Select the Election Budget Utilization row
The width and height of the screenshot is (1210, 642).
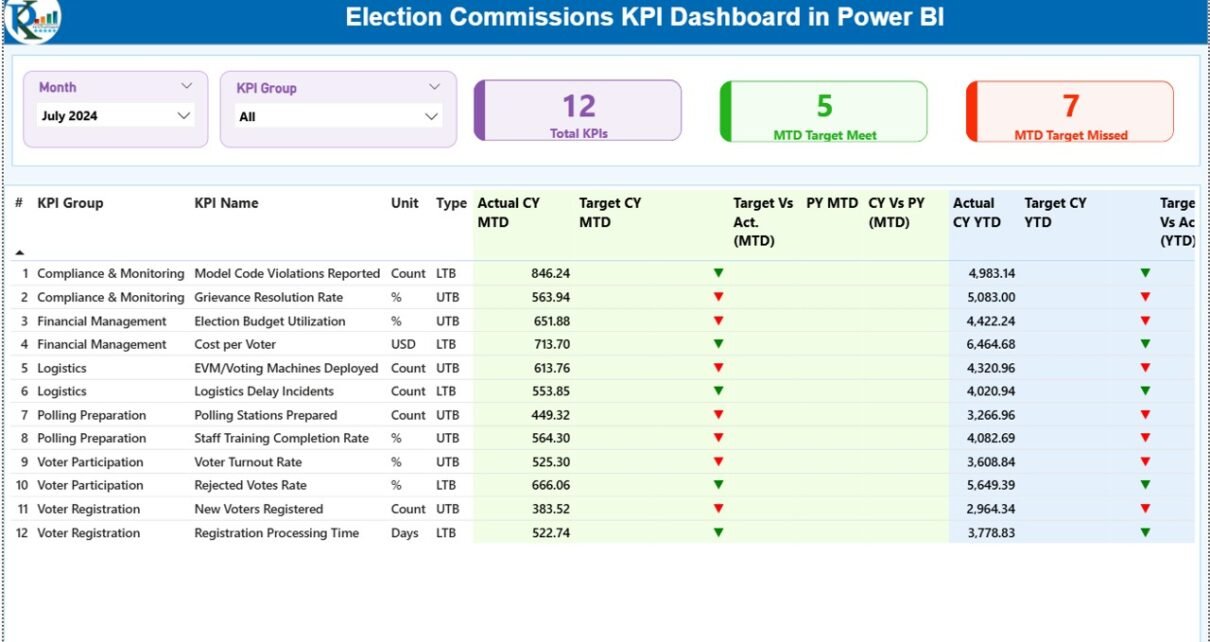[269, 321]
